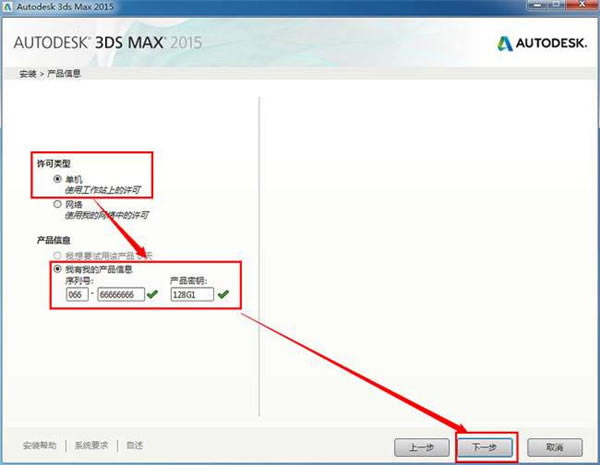
Task: Click the serial number field containing 66666666
Action: [121, 294]
